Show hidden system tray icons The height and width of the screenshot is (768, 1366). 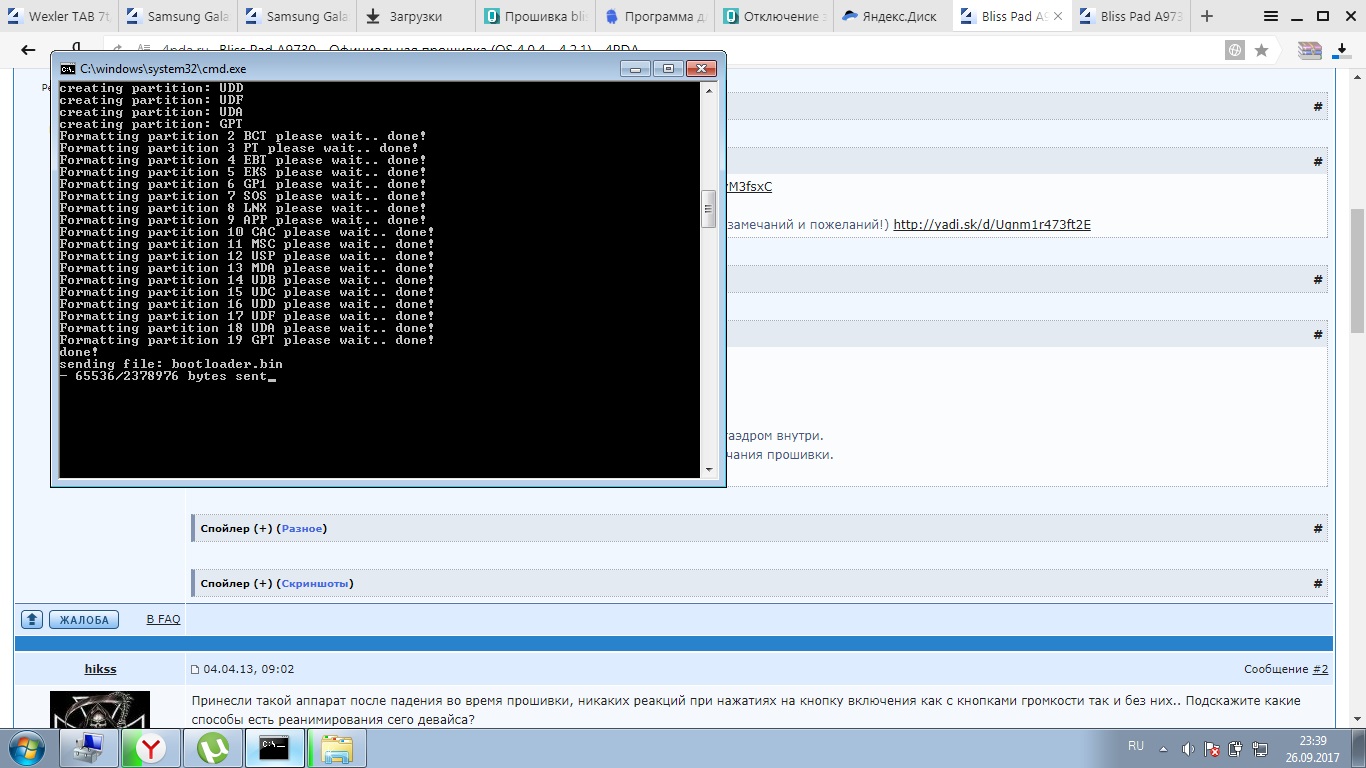tap(1162, 748)
